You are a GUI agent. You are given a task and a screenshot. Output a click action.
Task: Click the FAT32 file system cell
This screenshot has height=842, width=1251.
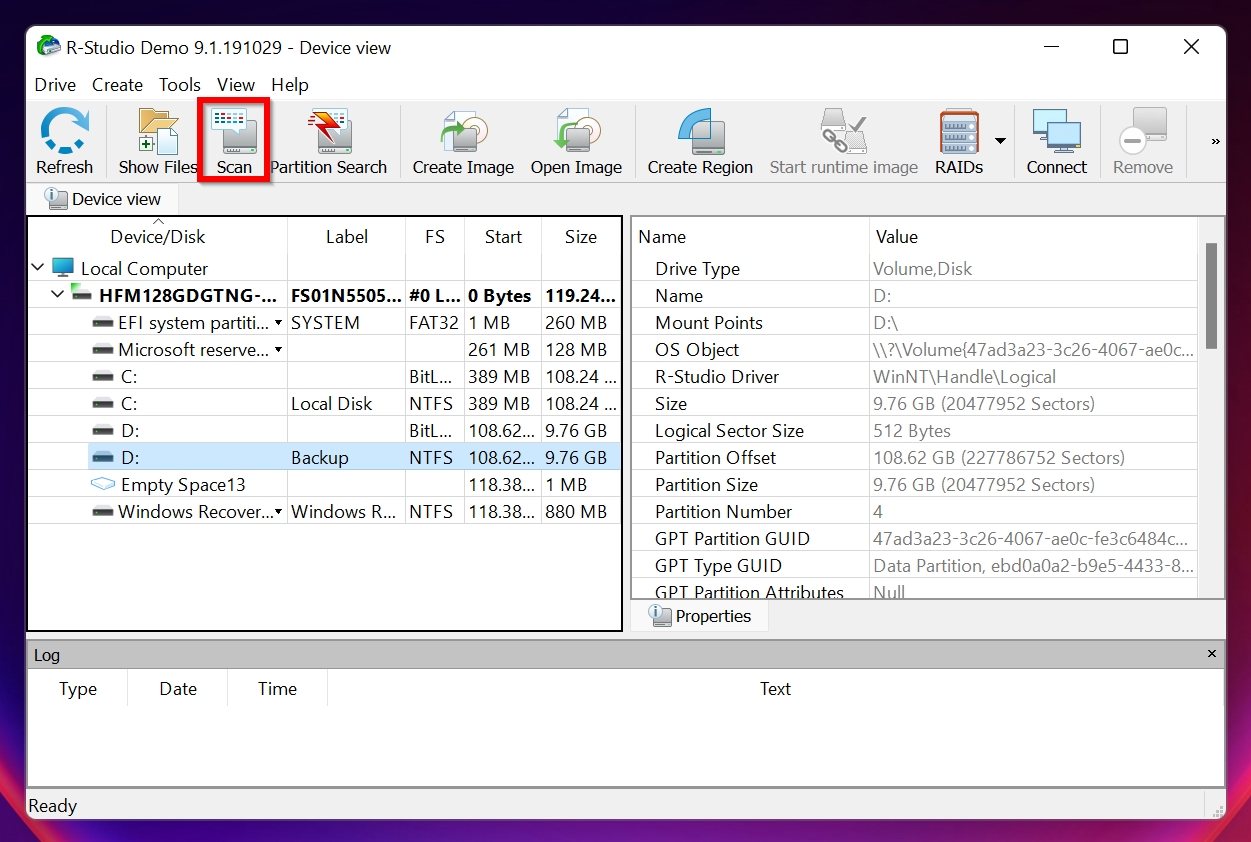[x=434, y=323]
